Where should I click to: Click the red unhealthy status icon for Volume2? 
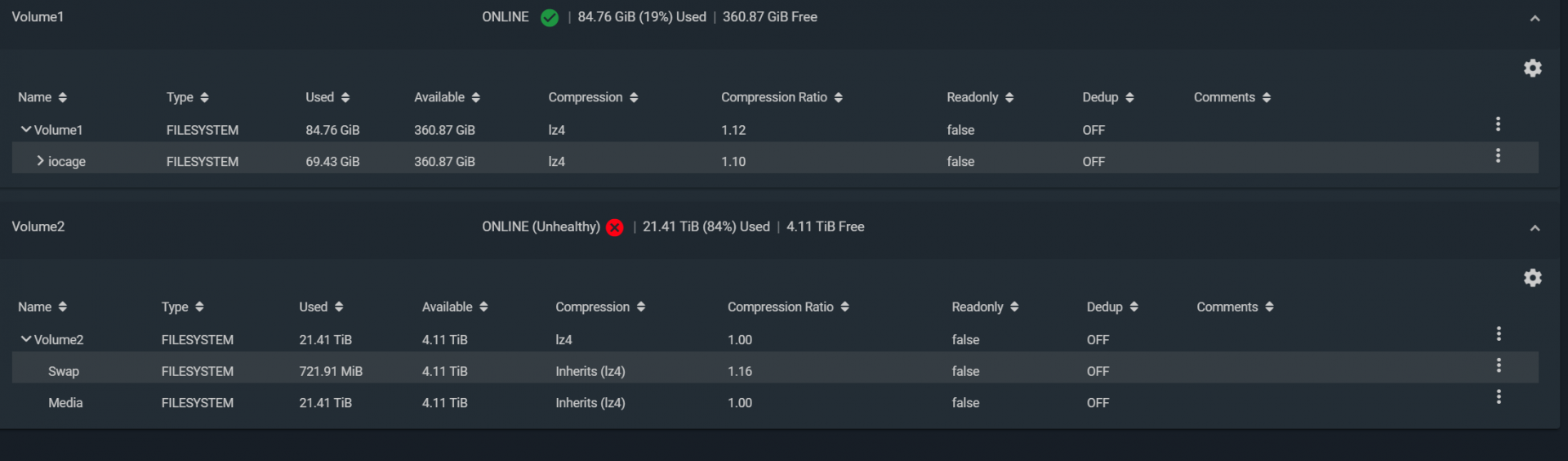coord(615,228)
